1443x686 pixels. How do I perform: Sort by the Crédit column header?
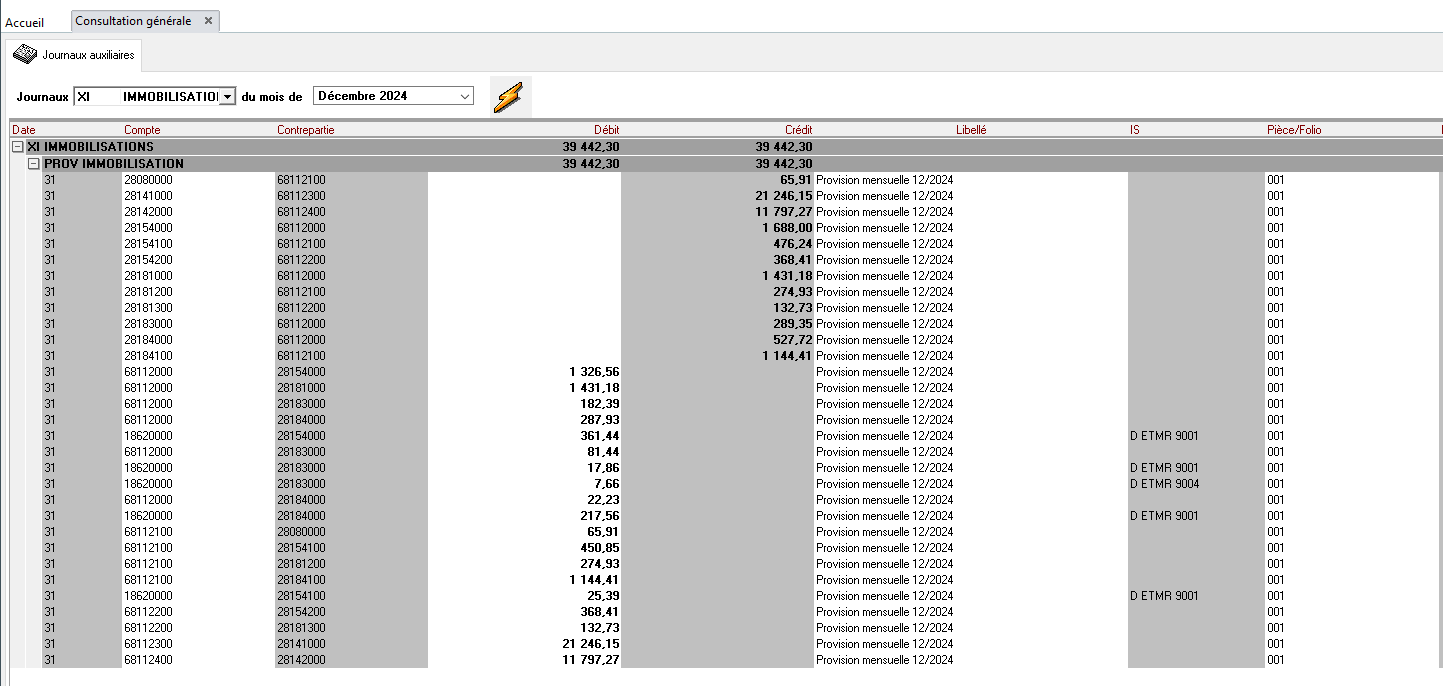tap(798, 130)
